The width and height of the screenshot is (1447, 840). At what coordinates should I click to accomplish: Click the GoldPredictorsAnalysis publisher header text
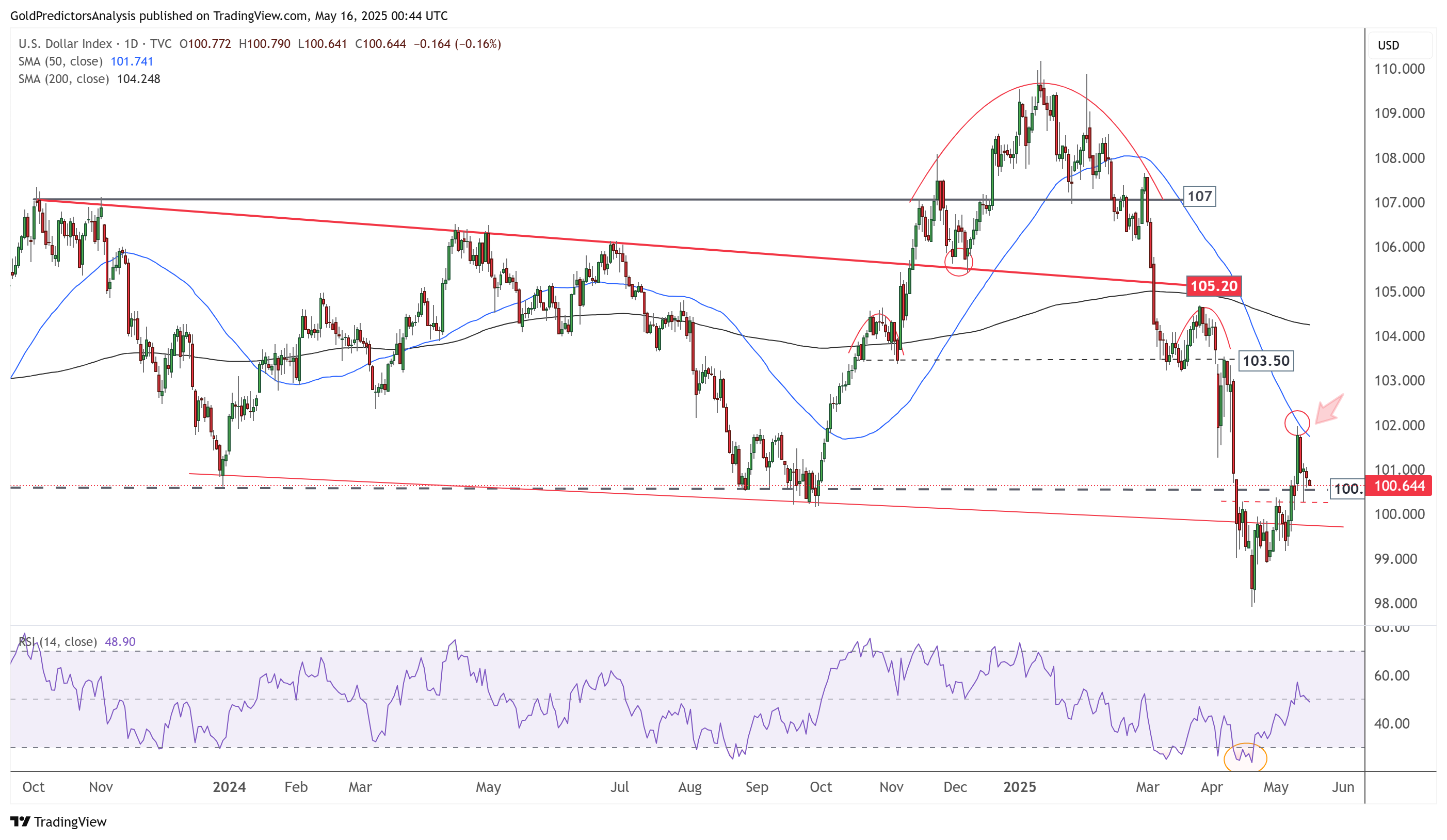click(229, 16)
